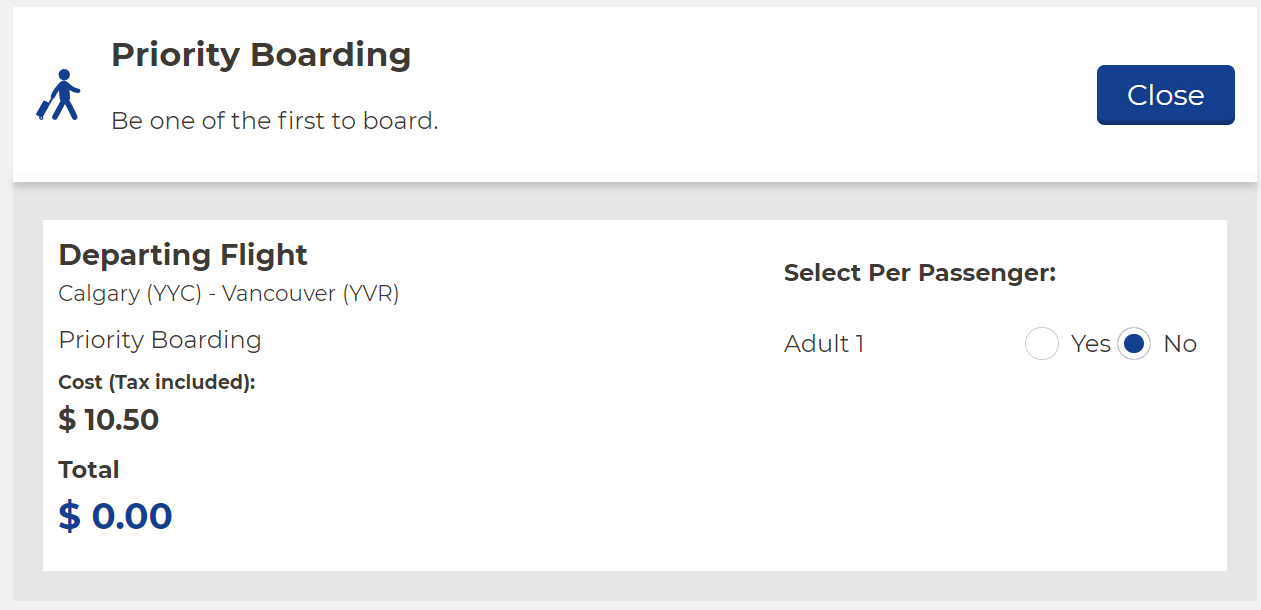Click the Priority Boarding label under the route
Viewport: 1261px width, 610px height.
160,340
